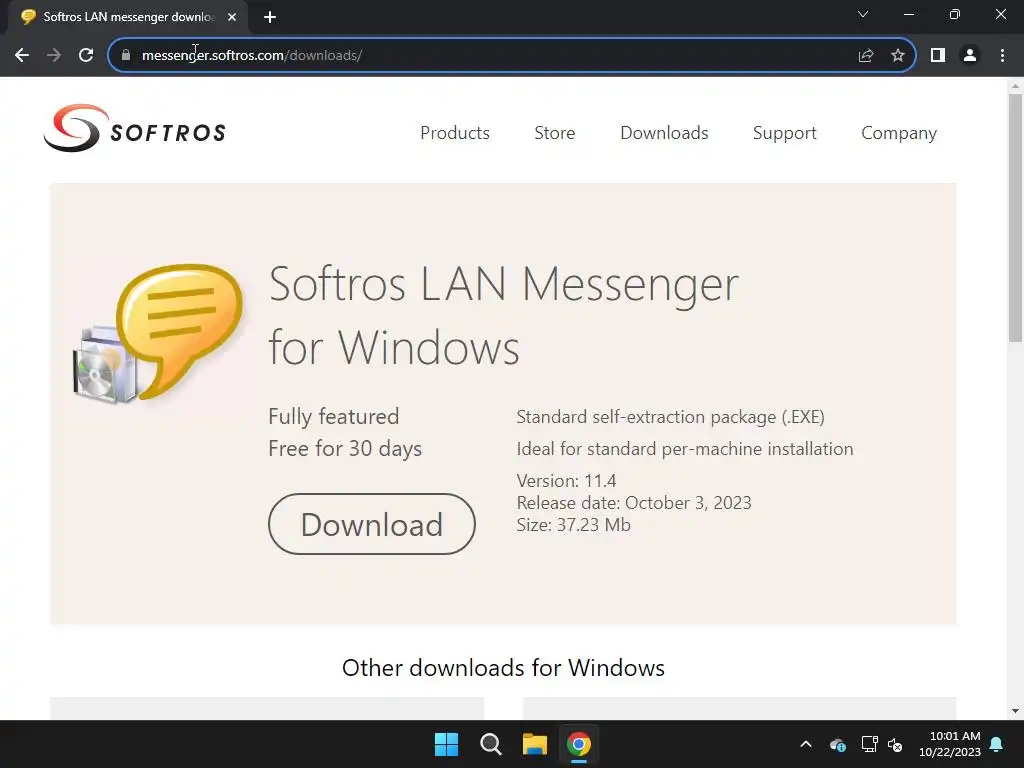Click 'Standard self-extraction package (.EXE)' text
1024x768 pixels.
point(670,417)
